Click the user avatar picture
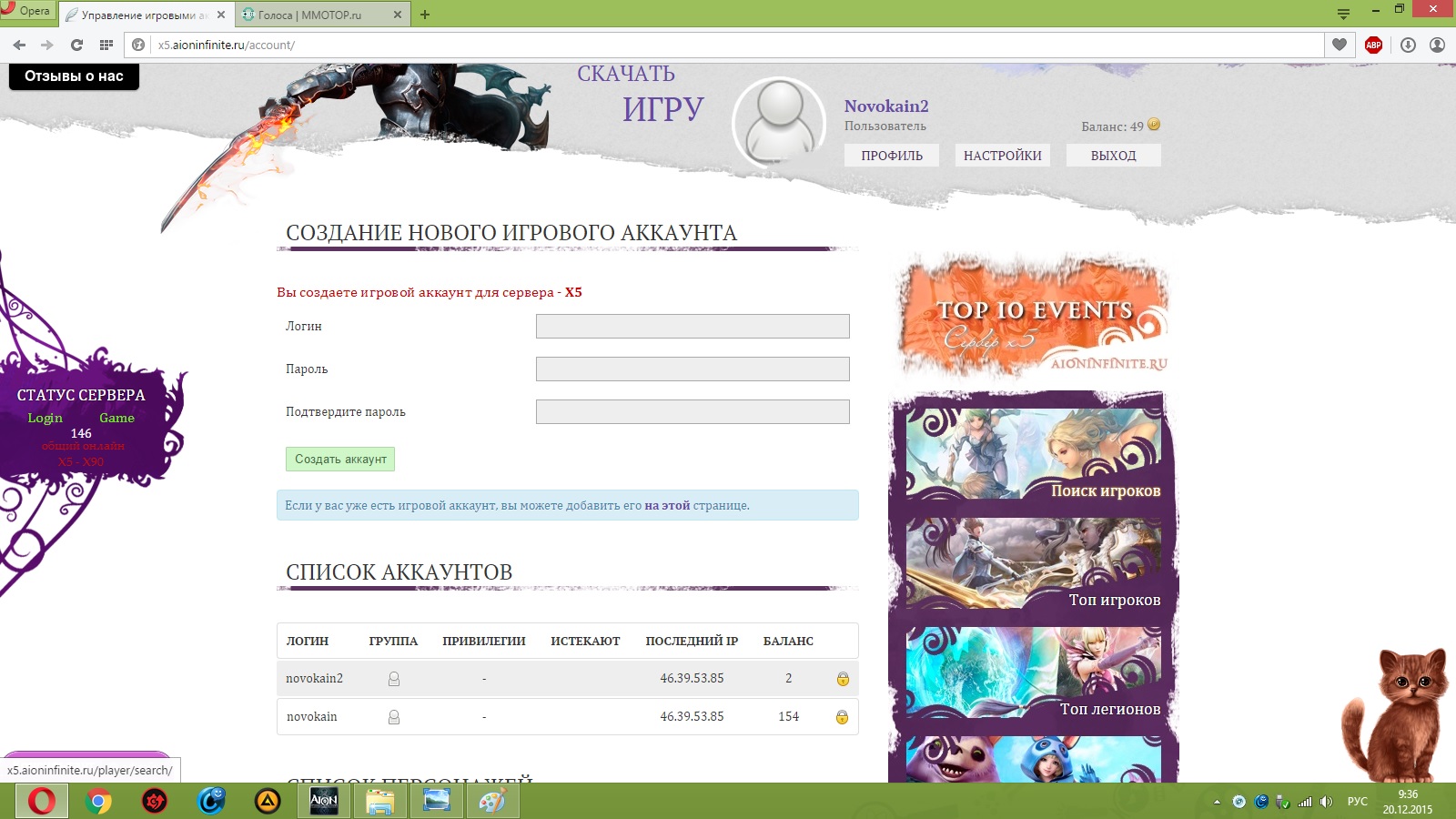This screenshot has width=1456, height=819. tap(779, 123)
